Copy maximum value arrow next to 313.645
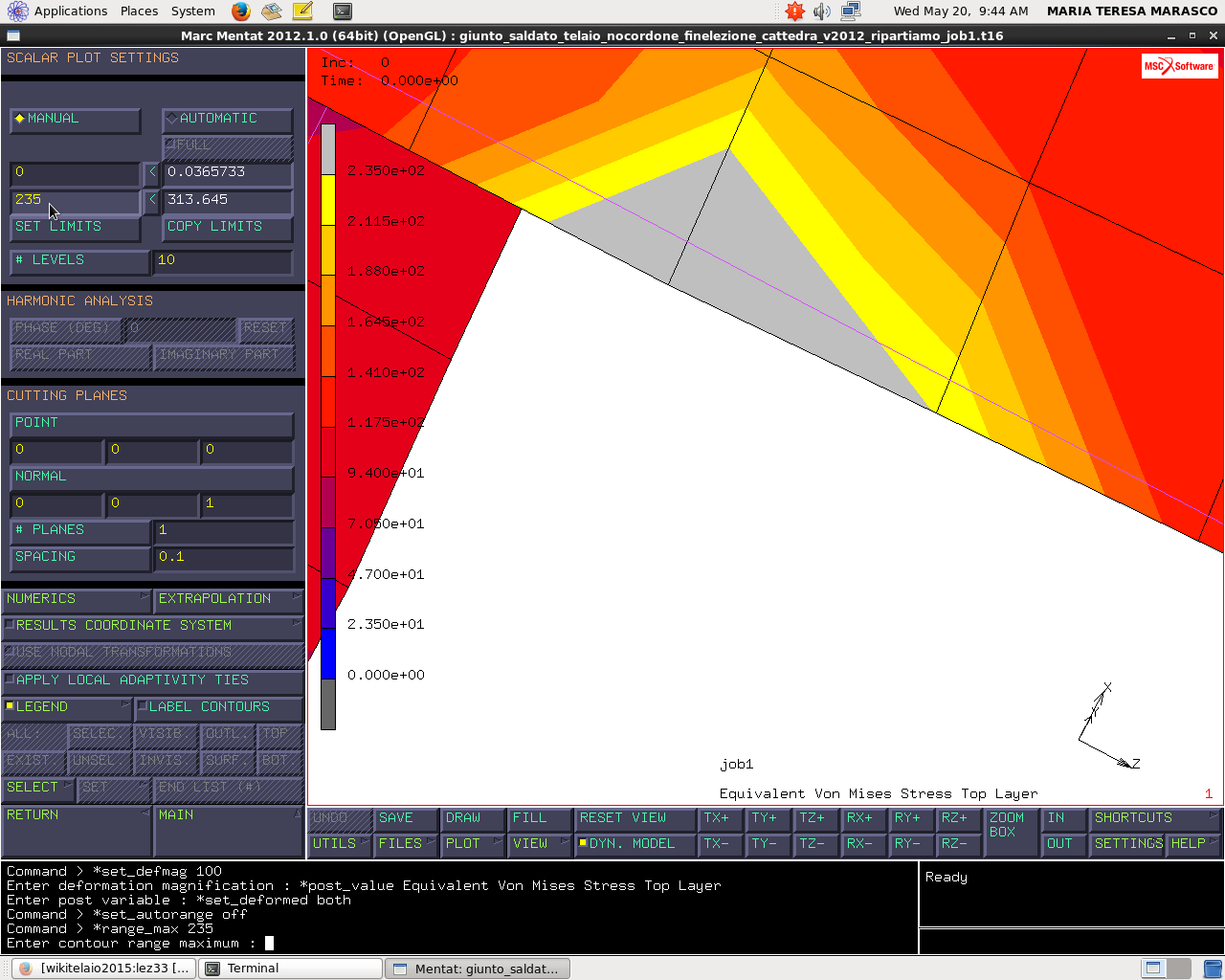The width and height of the screenshot is (1225, 980). click(151, 200)
